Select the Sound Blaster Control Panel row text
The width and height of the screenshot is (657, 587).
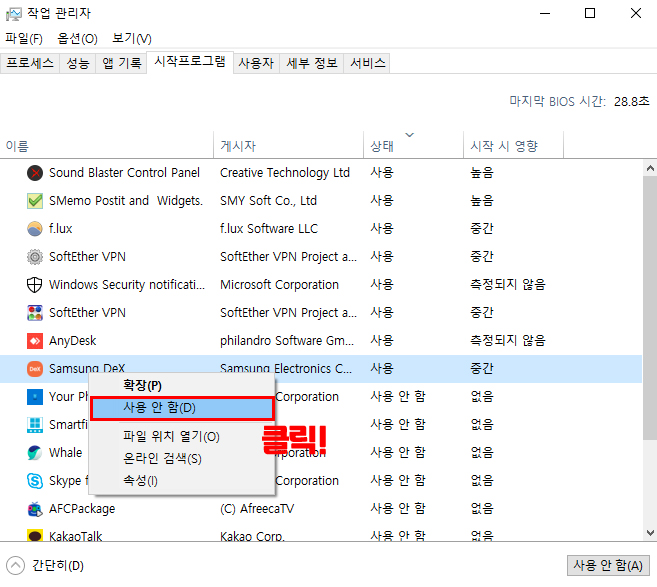click(x=124, y=173)
